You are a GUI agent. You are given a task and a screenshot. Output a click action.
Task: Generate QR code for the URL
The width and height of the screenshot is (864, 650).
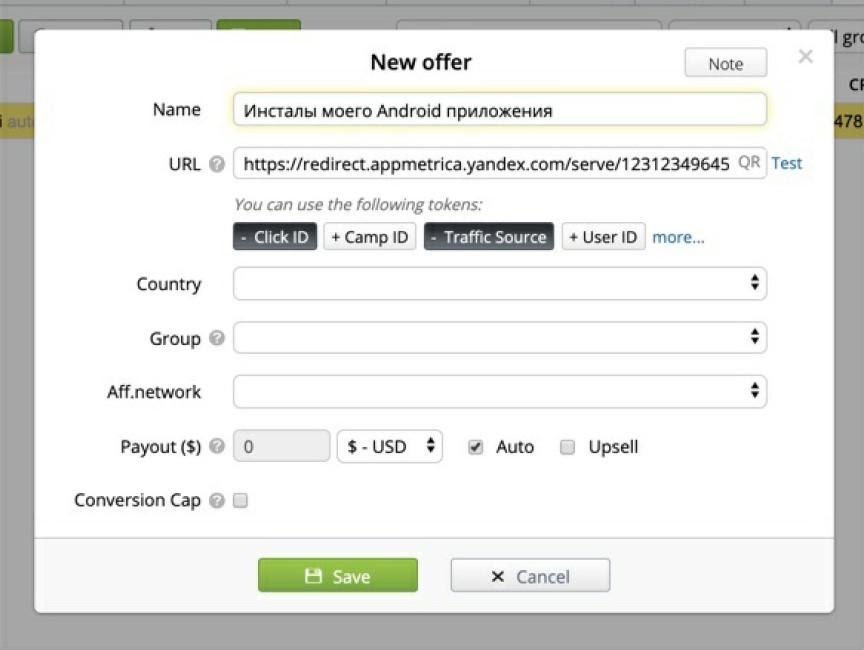(749, 162)
